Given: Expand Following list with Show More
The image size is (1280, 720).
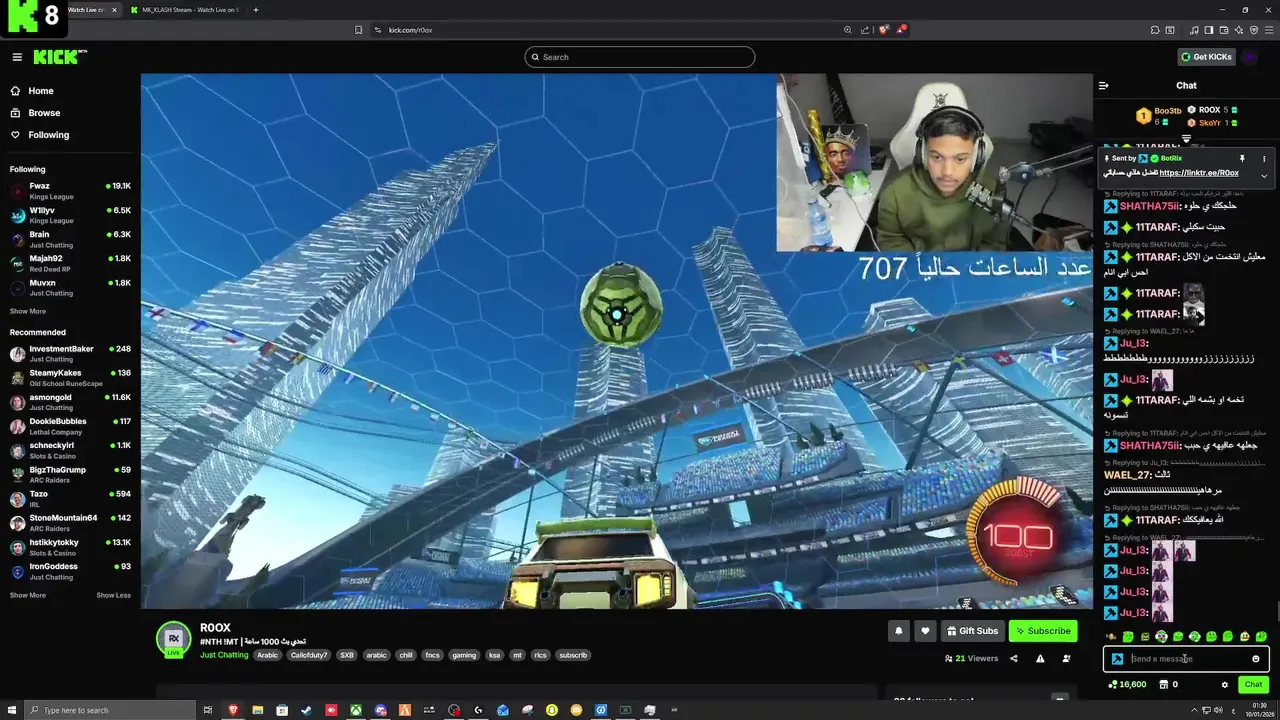Looking at the screenshot, I should 28,311.
